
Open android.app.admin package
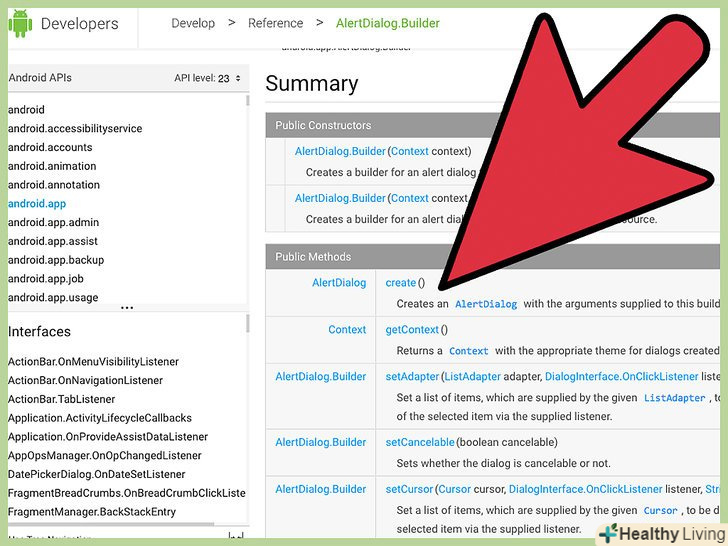click(53, 222)
